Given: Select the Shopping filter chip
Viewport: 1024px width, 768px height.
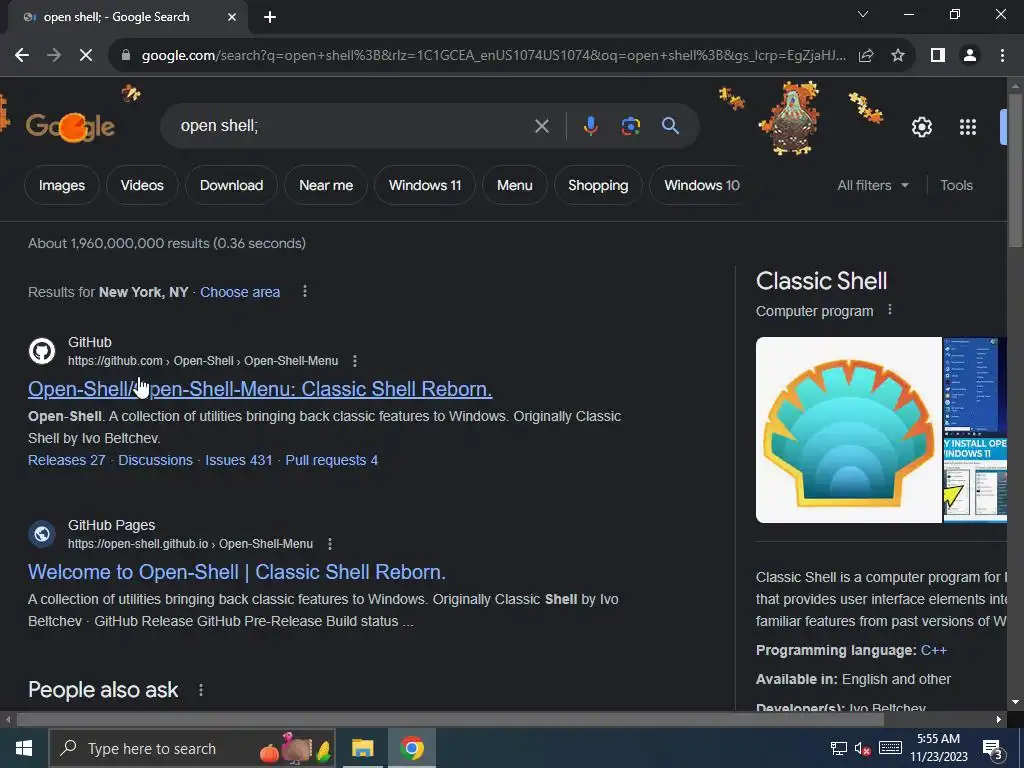Looking at the screenshot, I should [598, 185].
